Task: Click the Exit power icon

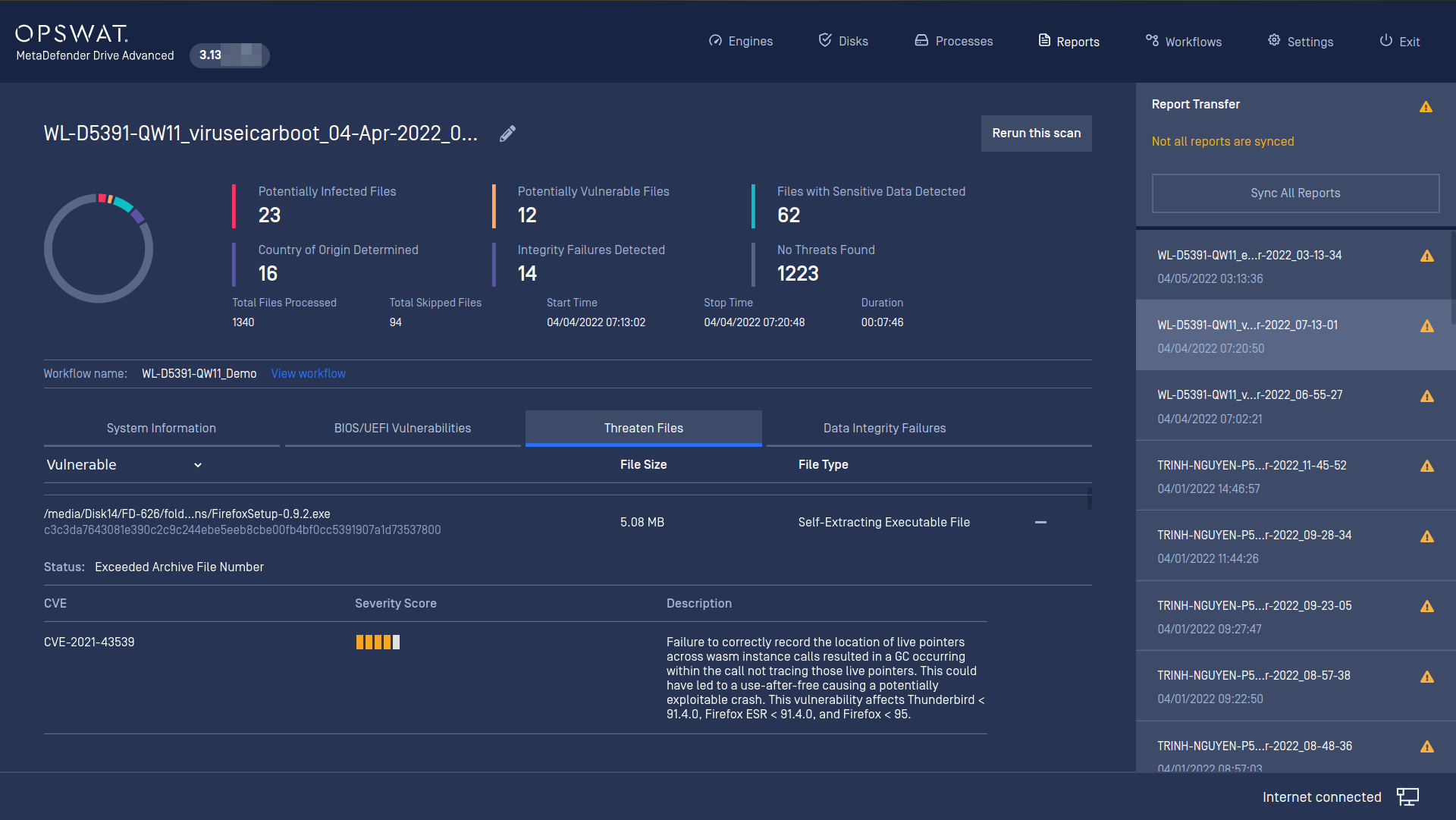Action: pos(1385,40)
